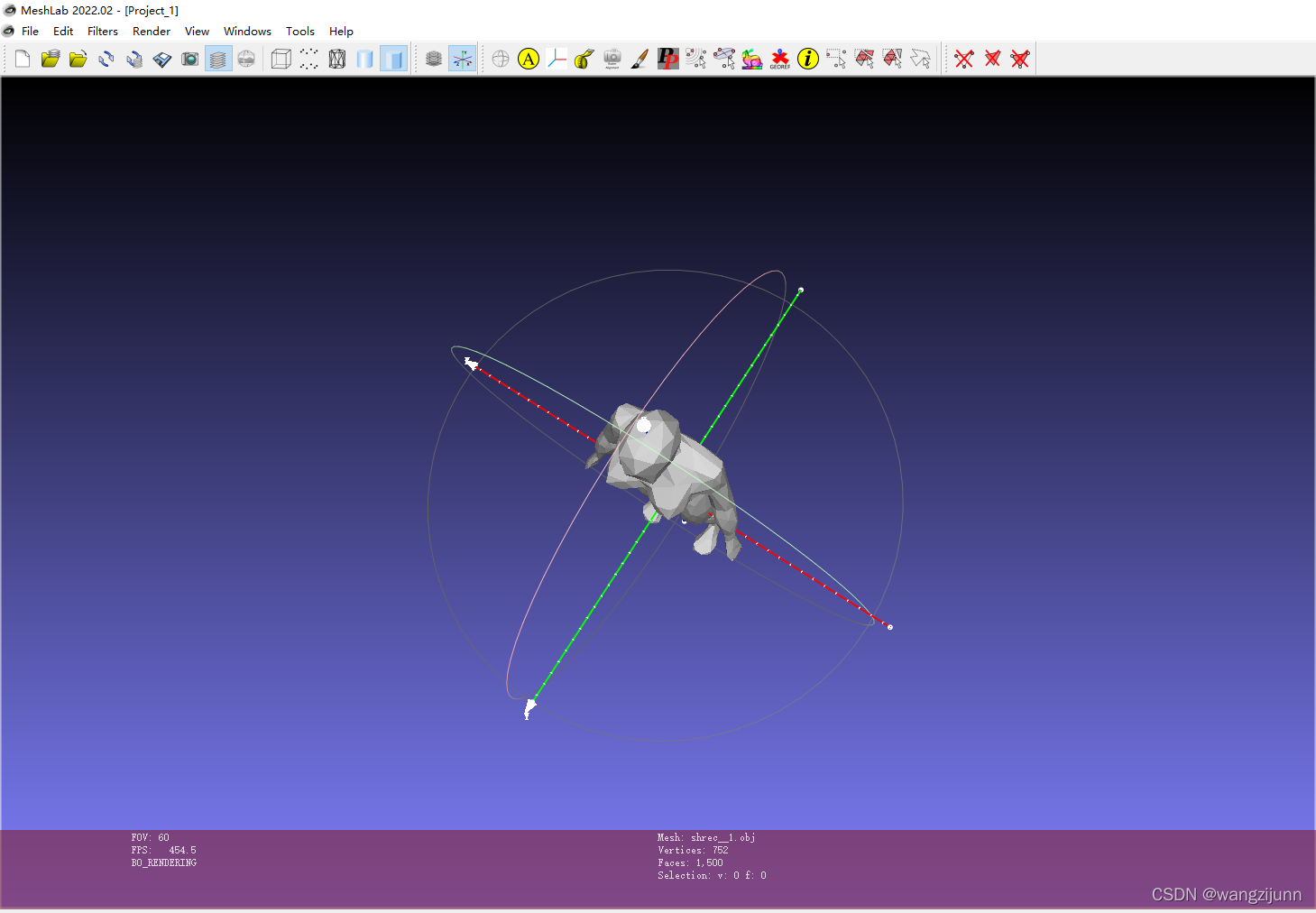
Task: Open the Render menu
Action: tap(152, 31)
